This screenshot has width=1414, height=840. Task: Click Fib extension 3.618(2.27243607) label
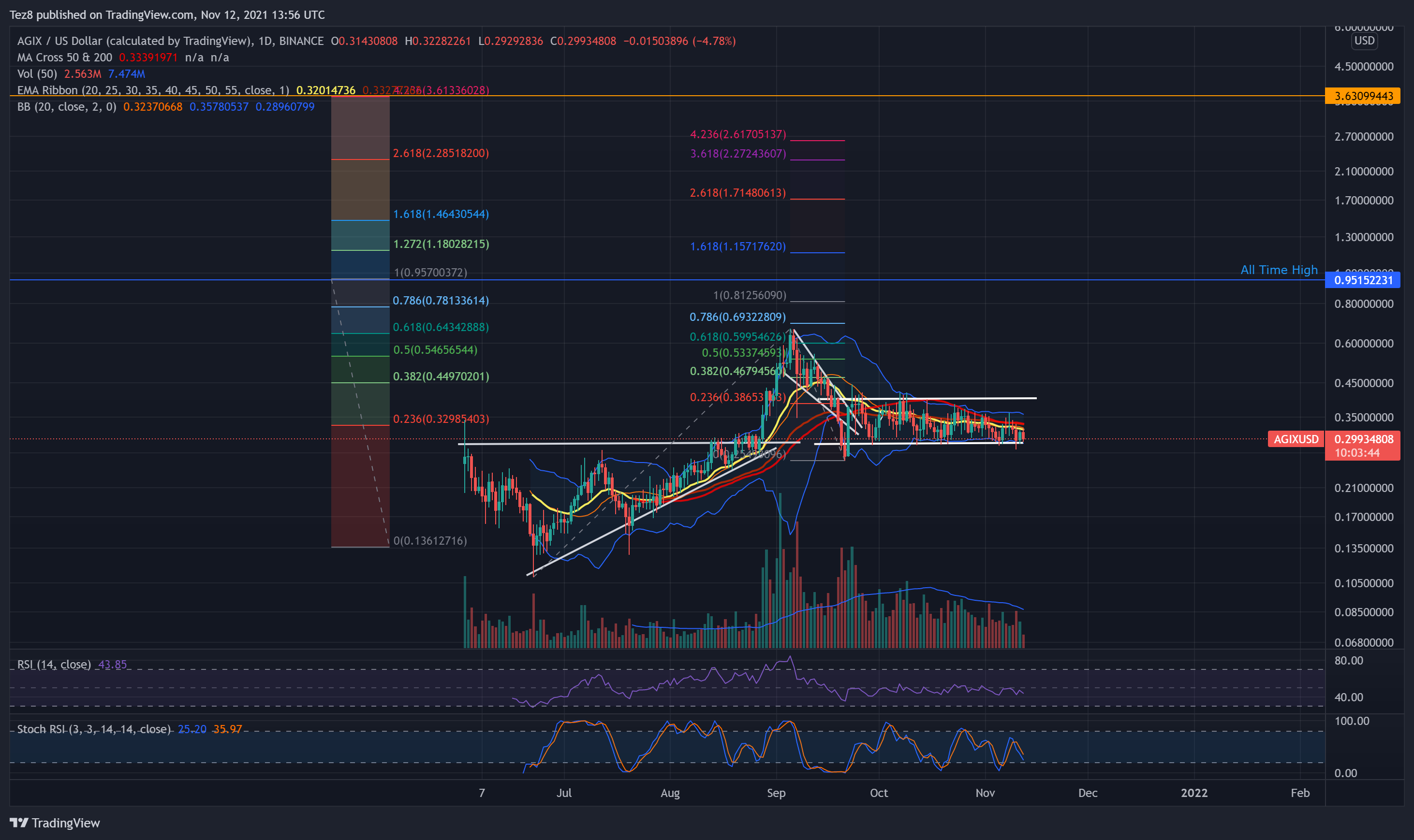click(x=738, y=153)
